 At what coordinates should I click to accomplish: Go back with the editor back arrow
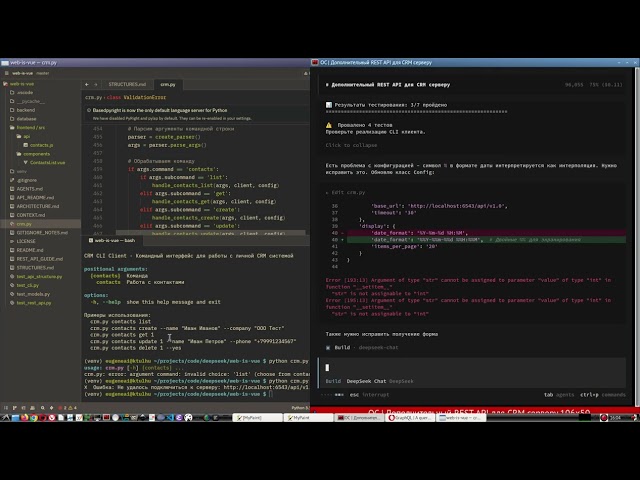pos(87,84)
